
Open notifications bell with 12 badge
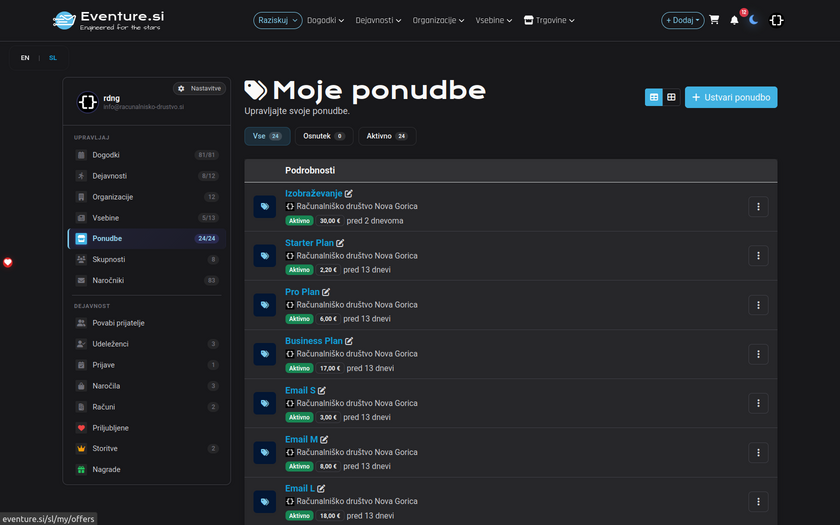pos(735,20)
